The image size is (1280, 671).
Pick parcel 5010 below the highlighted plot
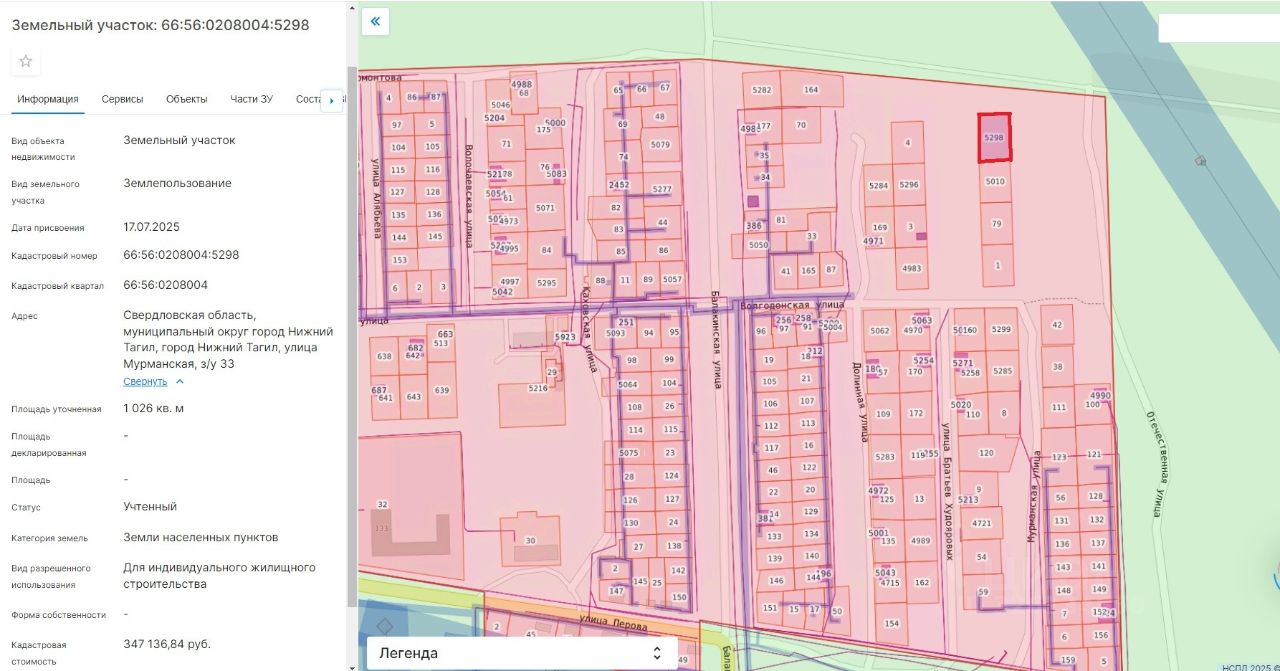(x=995, y=182)
